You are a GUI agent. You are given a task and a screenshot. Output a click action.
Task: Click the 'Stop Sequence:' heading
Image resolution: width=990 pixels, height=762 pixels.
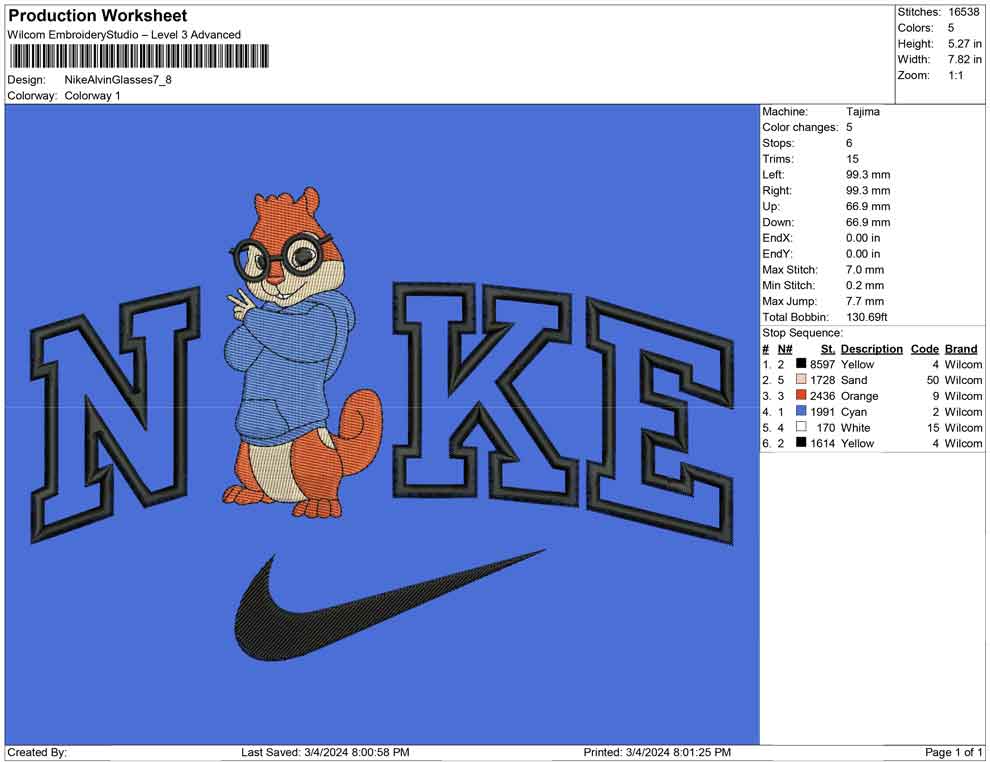pos(802,333)
